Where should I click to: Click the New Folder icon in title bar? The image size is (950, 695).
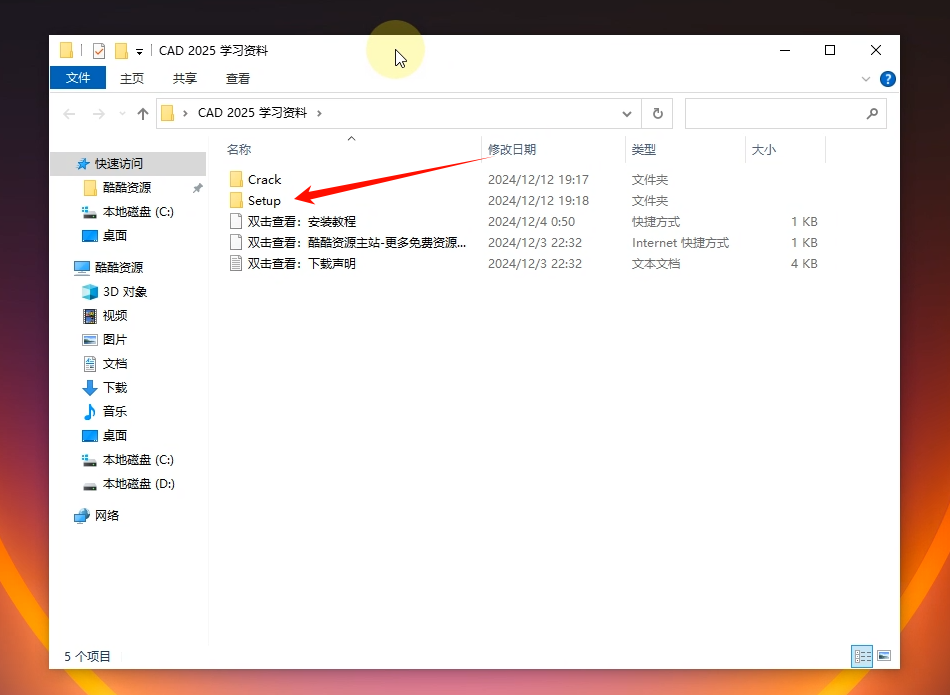[121, 51]
